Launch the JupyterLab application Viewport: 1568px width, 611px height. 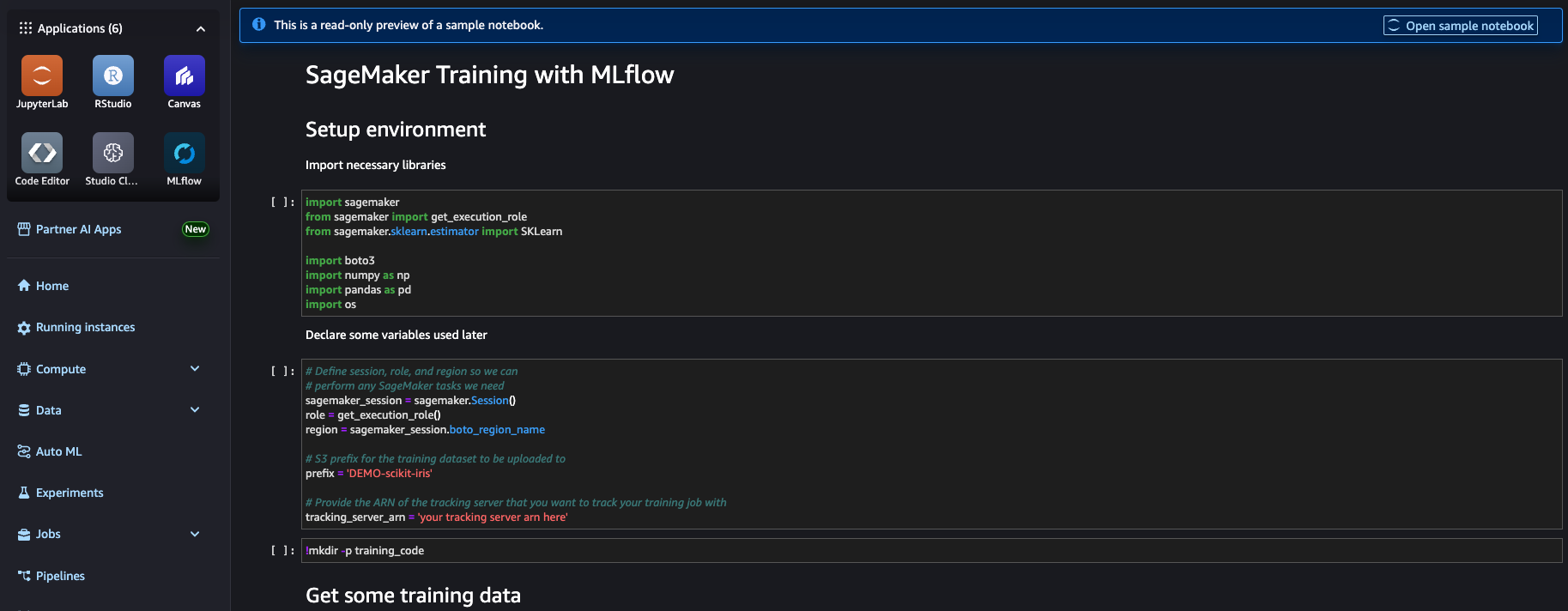tap(41, 82)
